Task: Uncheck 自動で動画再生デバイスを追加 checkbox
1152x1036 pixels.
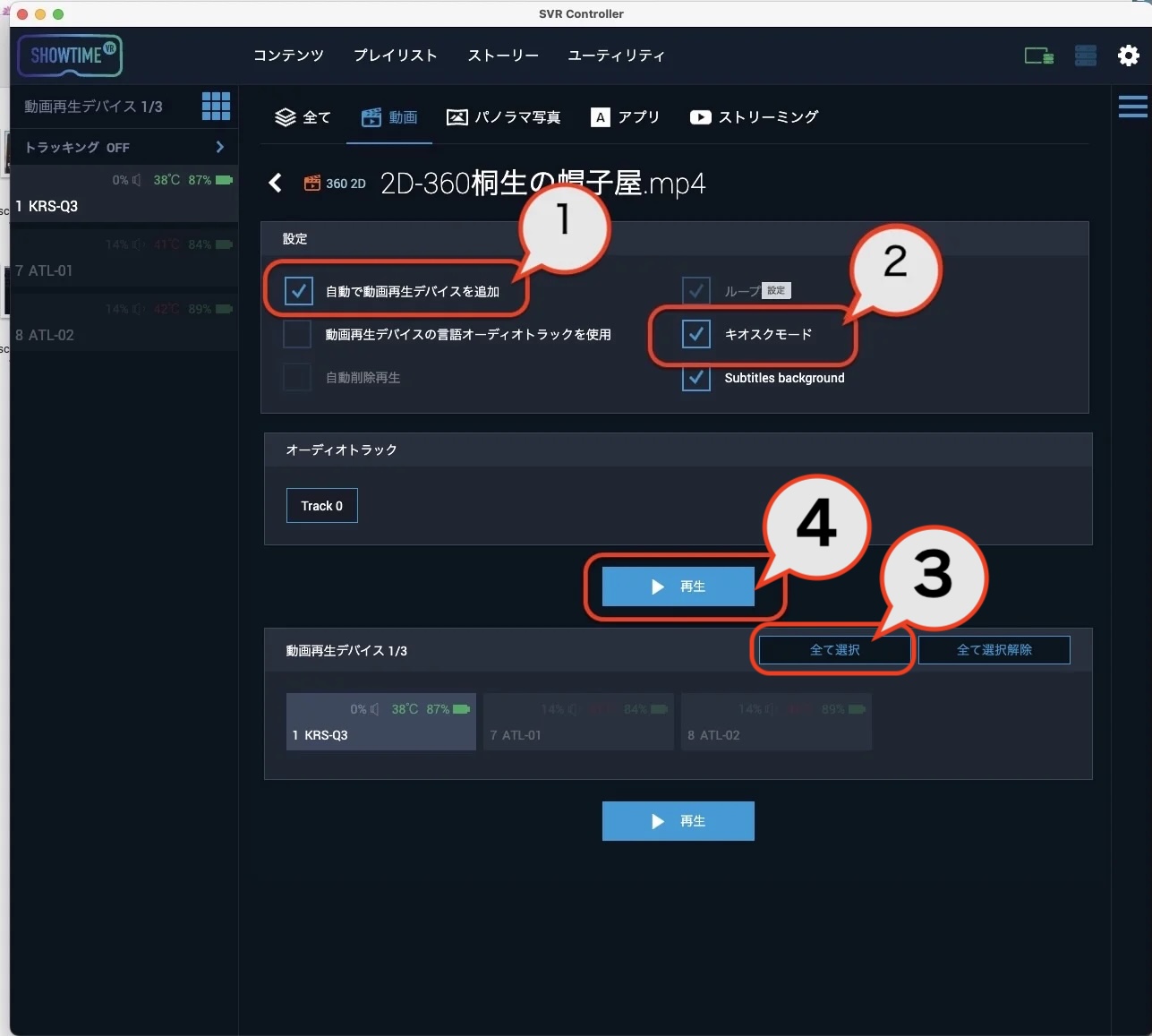Action: [x=298, y=291]
